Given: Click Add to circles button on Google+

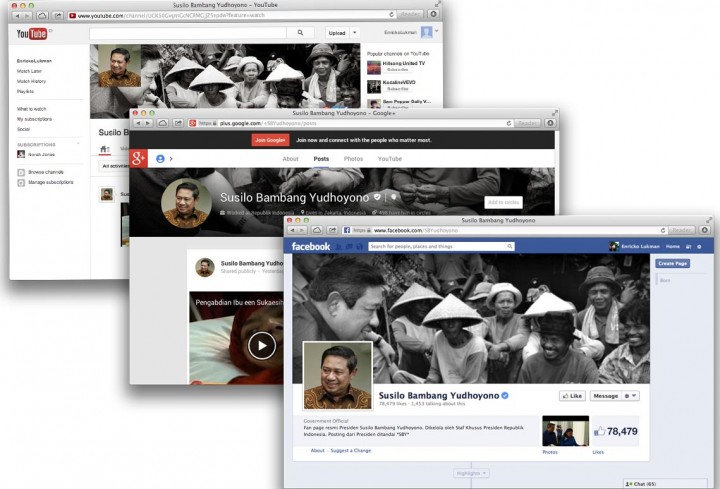Looking at the screenshot, I should [503, 202].
